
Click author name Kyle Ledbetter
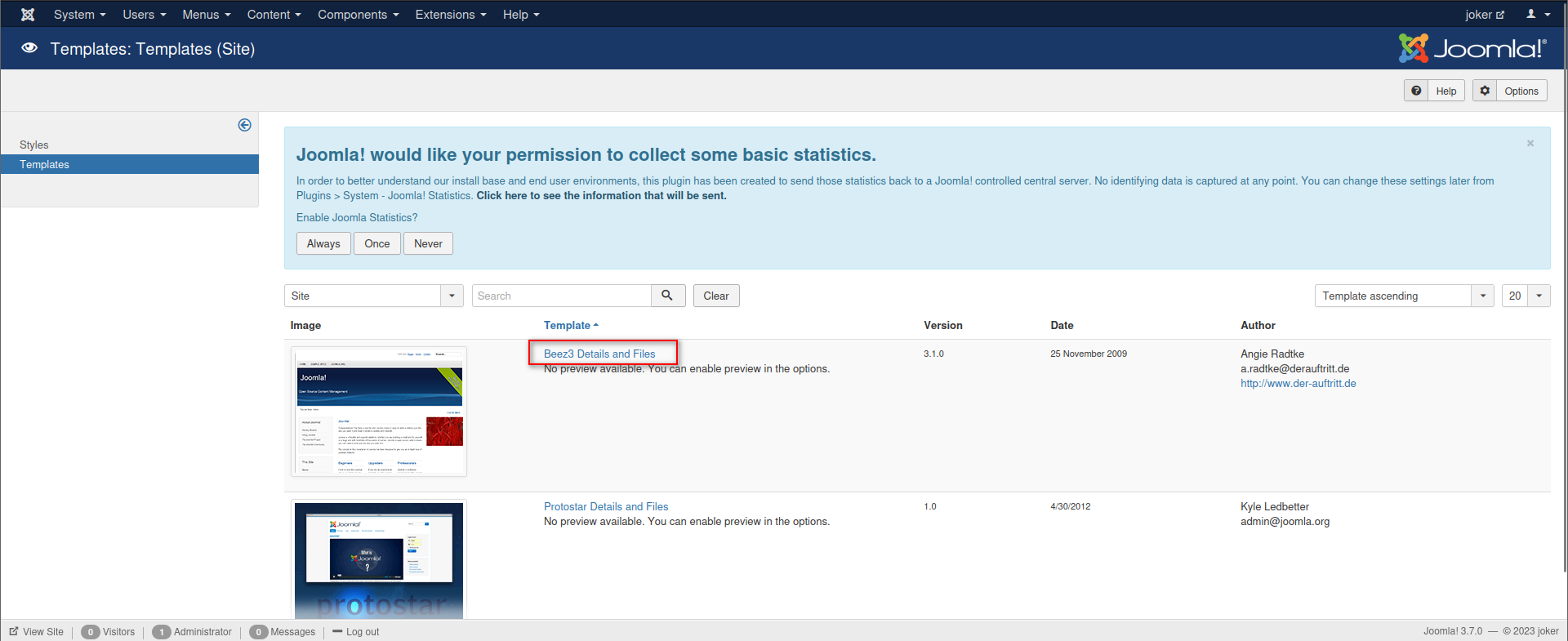(x=1275, y=507)
